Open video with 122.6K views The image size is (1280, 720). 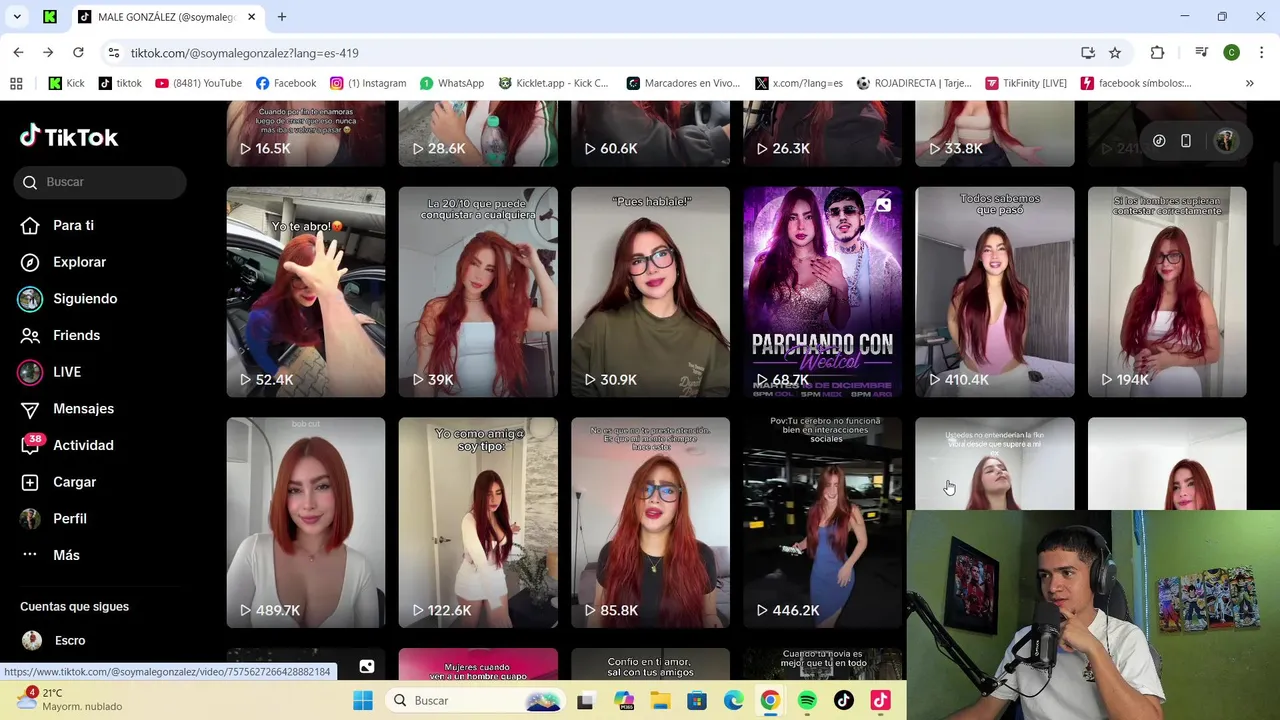[478, 522]
